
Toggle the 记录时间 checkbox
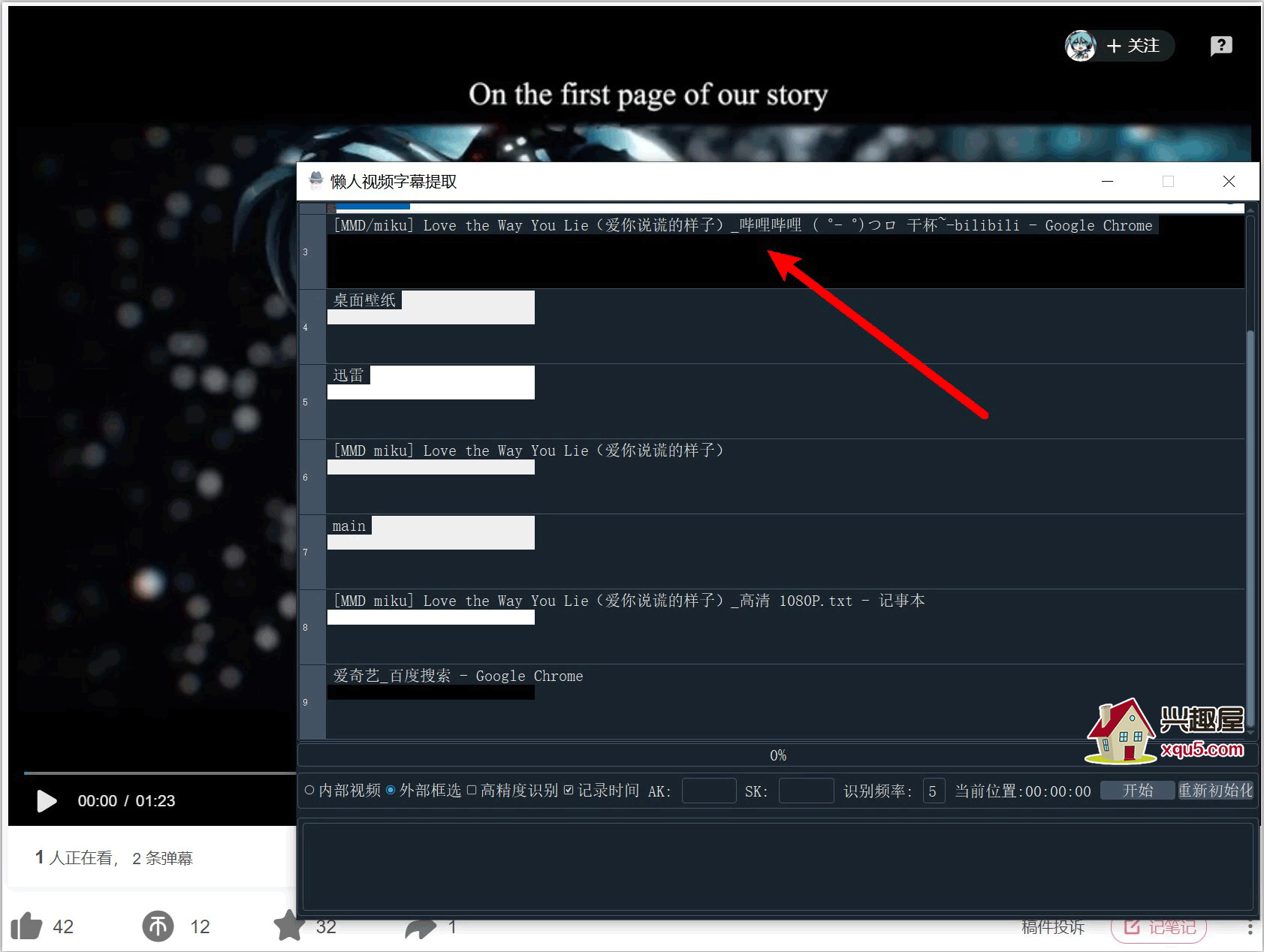coord(601,791)
